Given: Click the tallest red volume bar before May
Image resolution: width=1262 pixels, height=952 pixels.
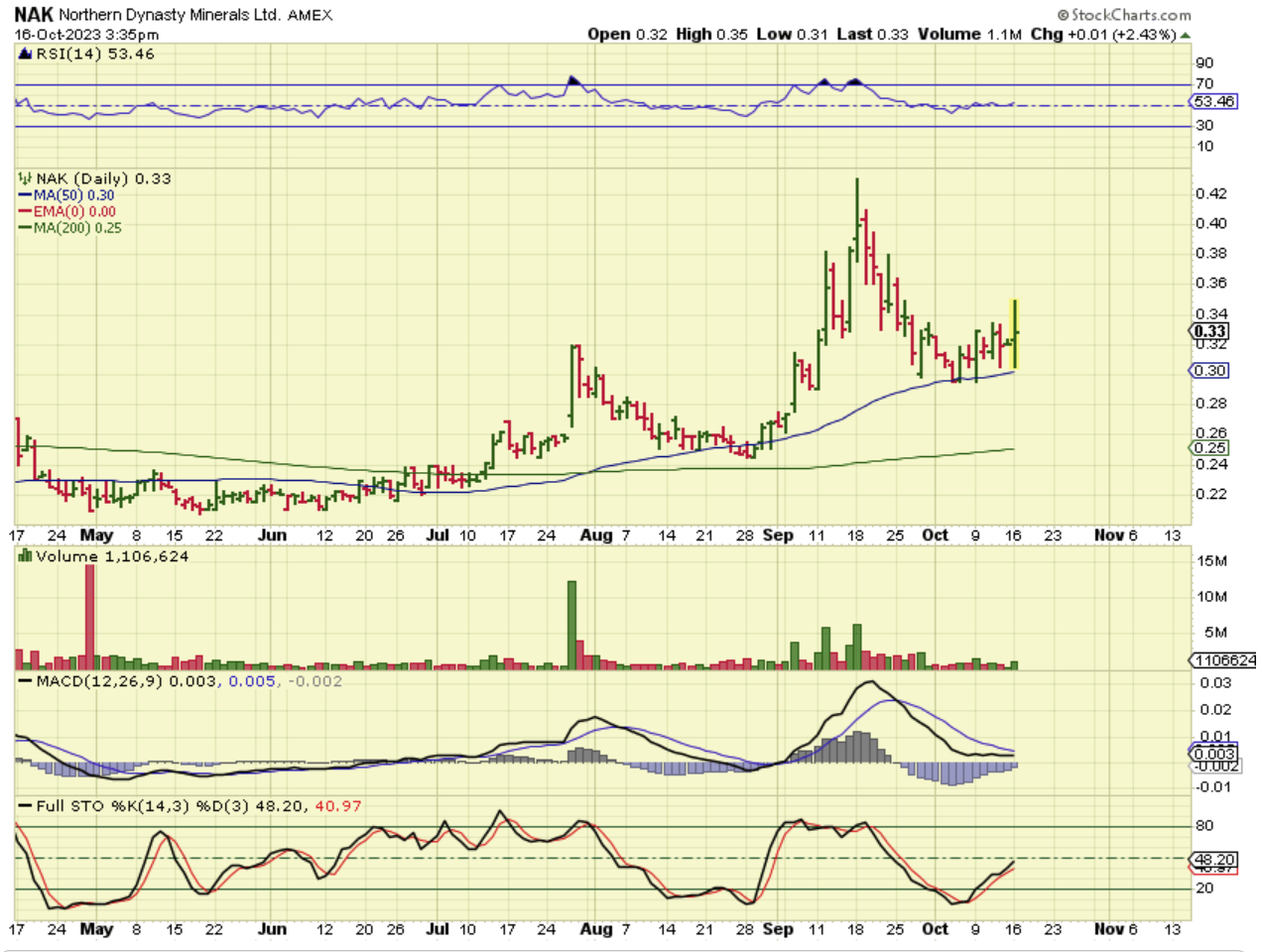Looking at the screenshot, I should pyautogui.click(x=89, y=619).
